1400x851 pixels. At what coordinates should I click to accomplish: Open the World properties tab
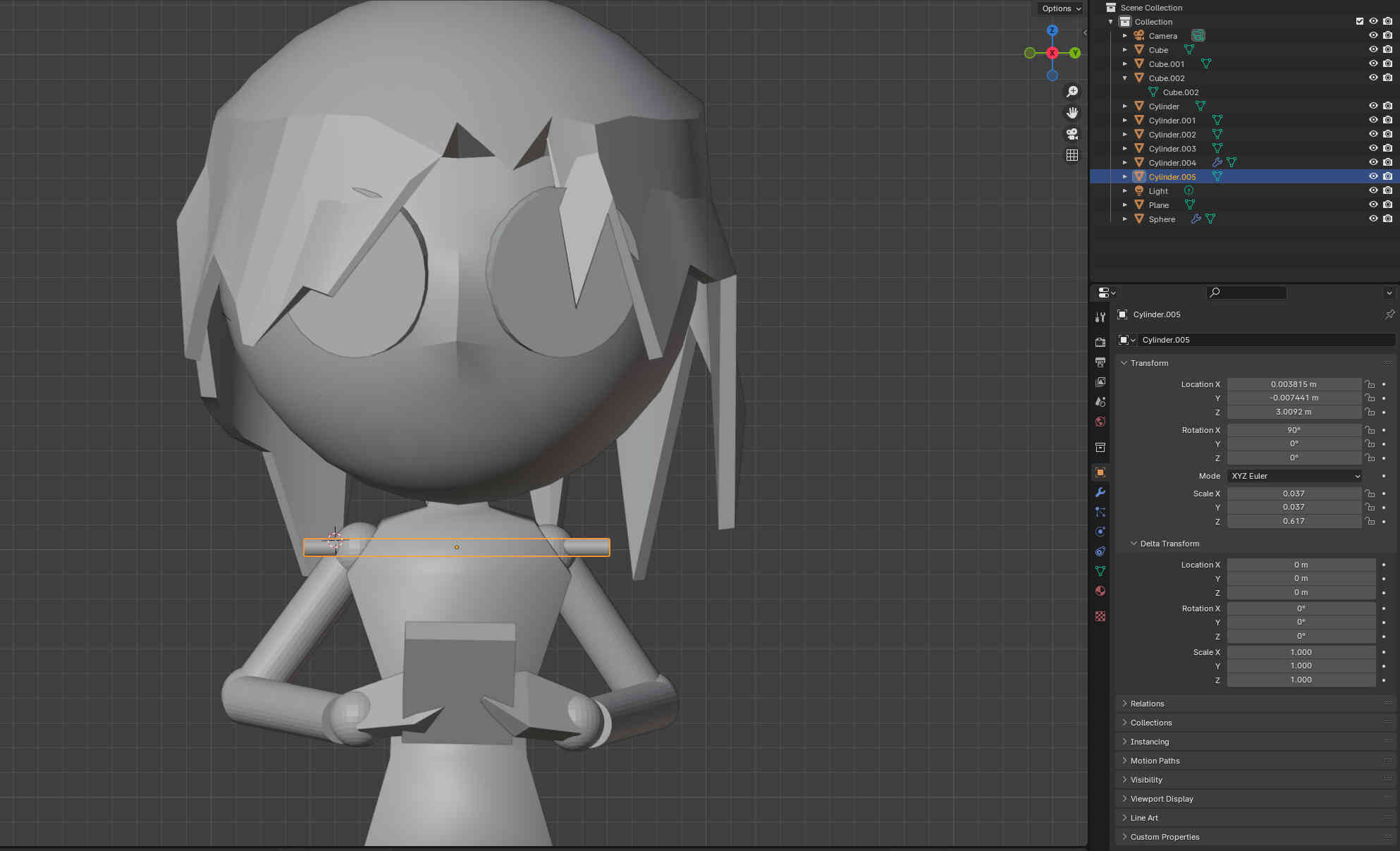point(1100,422)
